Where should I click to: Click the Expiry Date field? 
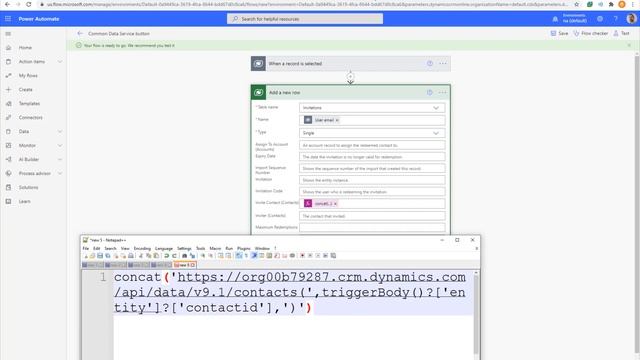click(372, 157)
